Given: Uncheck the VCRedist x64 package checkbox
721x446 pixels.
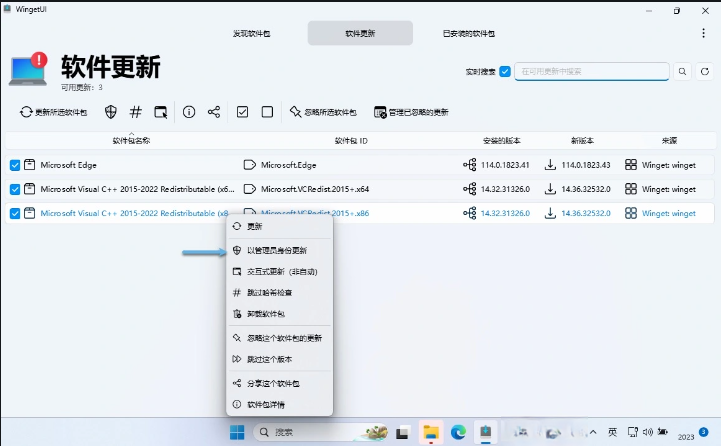Looking at the screenshot, I should [15, 189].
